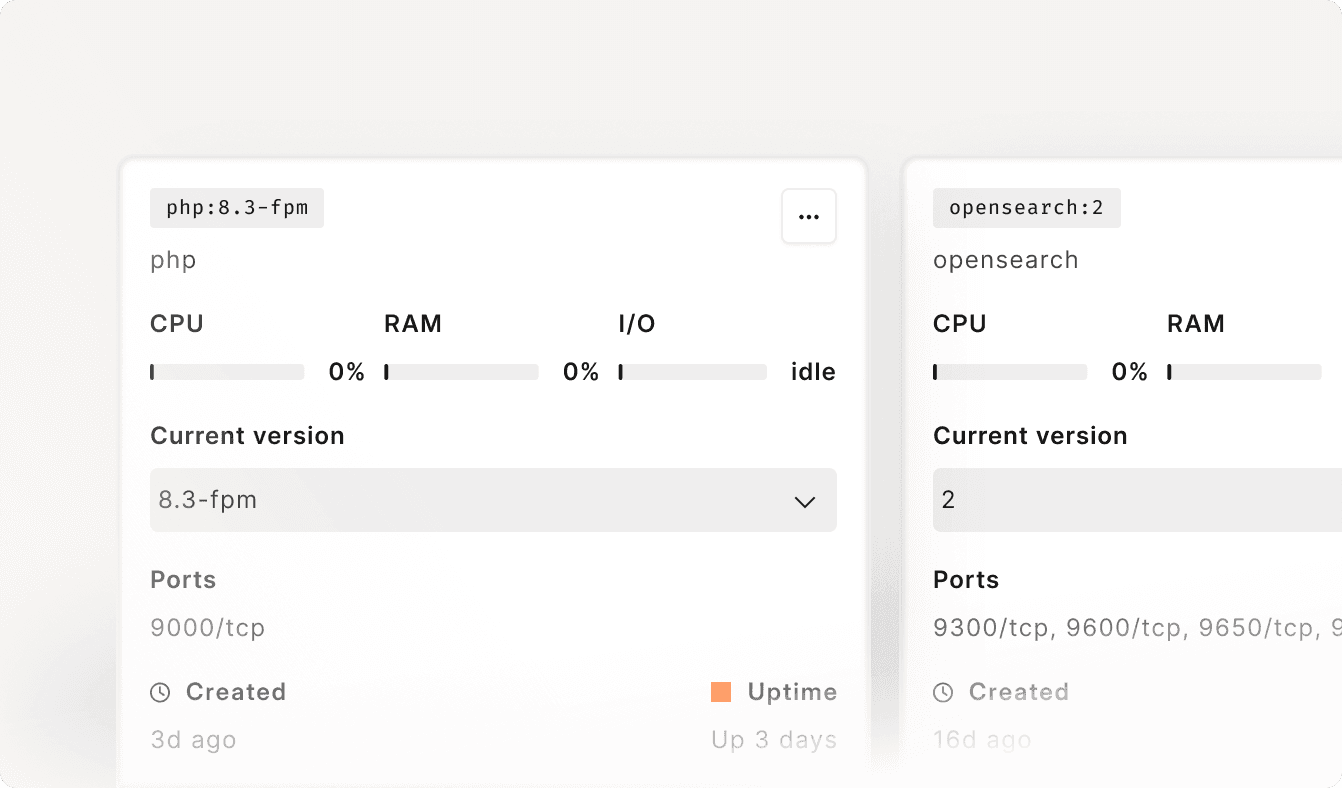Click the 9000/tcp port value
This screenshot has height=788, width=1342.
208,628
